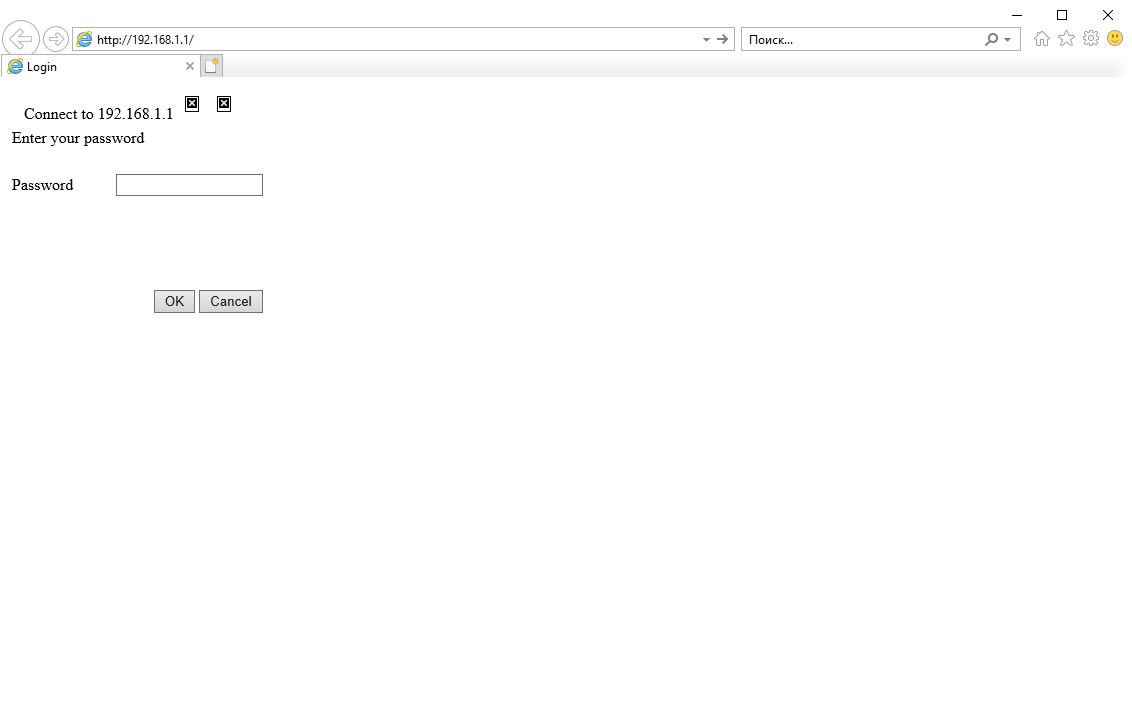Expand the search provider dropdown arrow
Viewport: 1132px width, 715px height.
pyautogui.click(x=1007, y=40)
